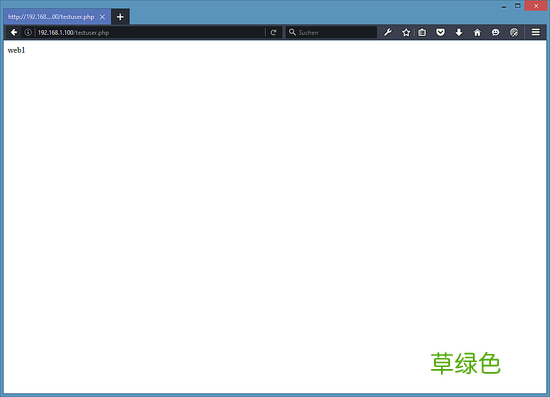Screen dimensions: 550x397
Task: Click the round extension icon beside menu
Action: tap(514, 32)
